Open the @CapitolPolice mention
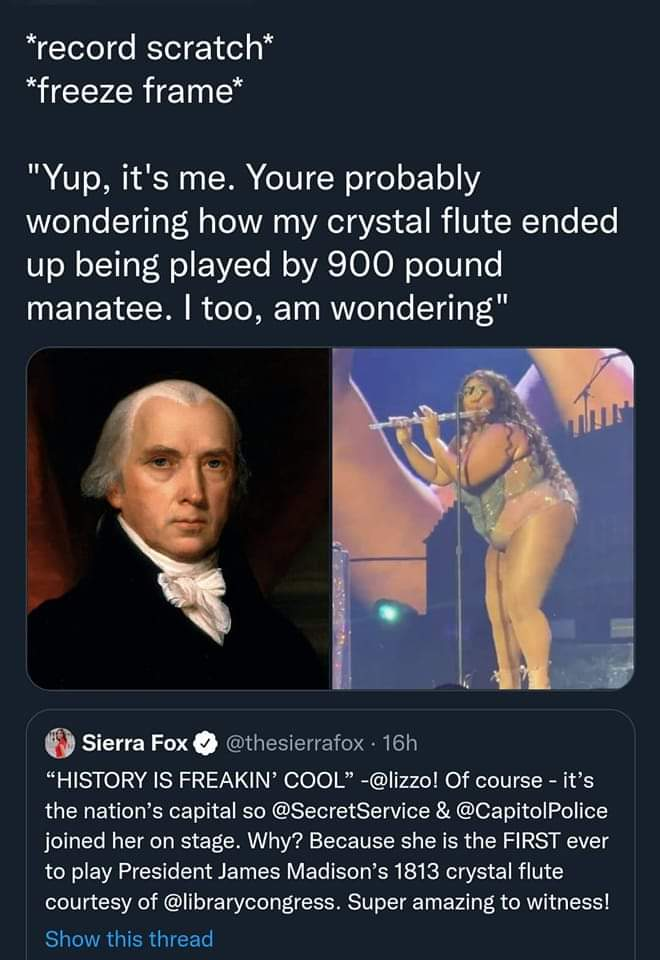The width and height of the screenshot is (660, 960). pyautogui.click(x=532, y=811)
